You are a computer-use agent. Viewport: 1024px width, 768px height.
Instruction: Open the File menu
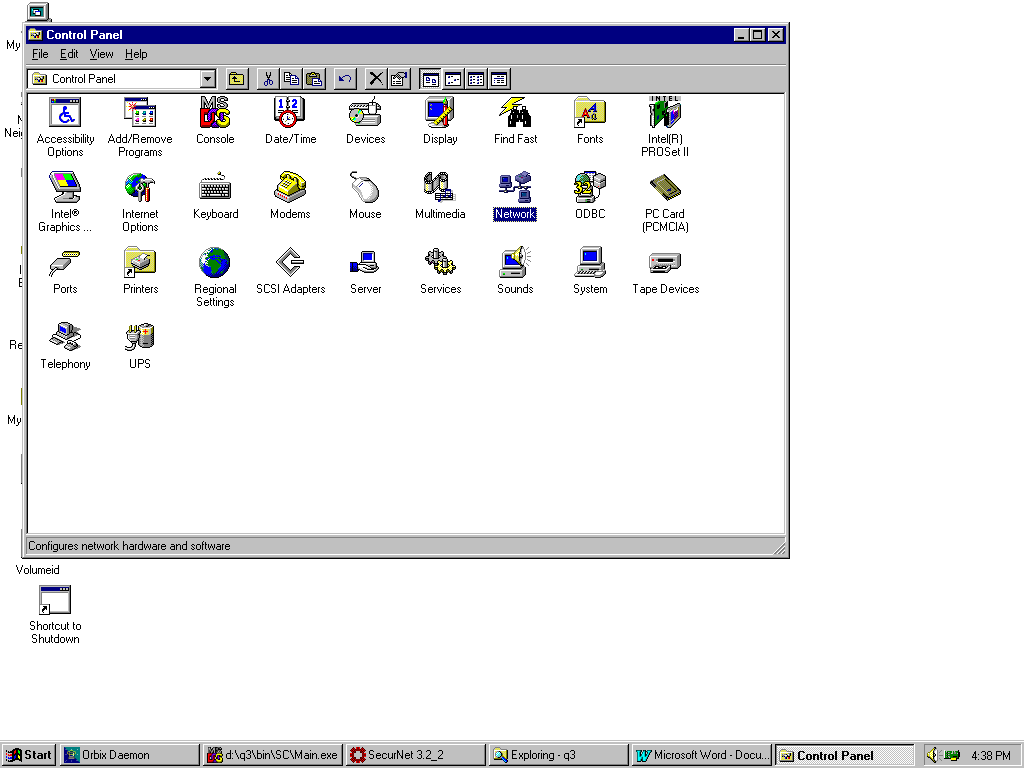pos(40,54)
